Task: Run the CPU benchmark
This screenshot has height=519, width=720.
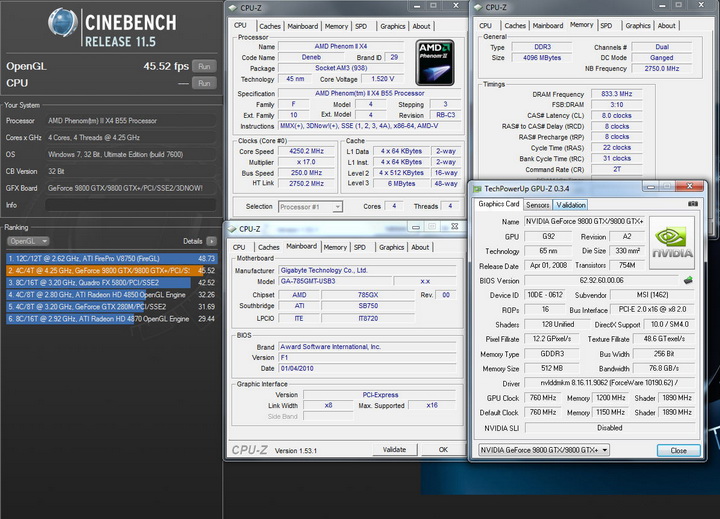Action: point(204,83)
